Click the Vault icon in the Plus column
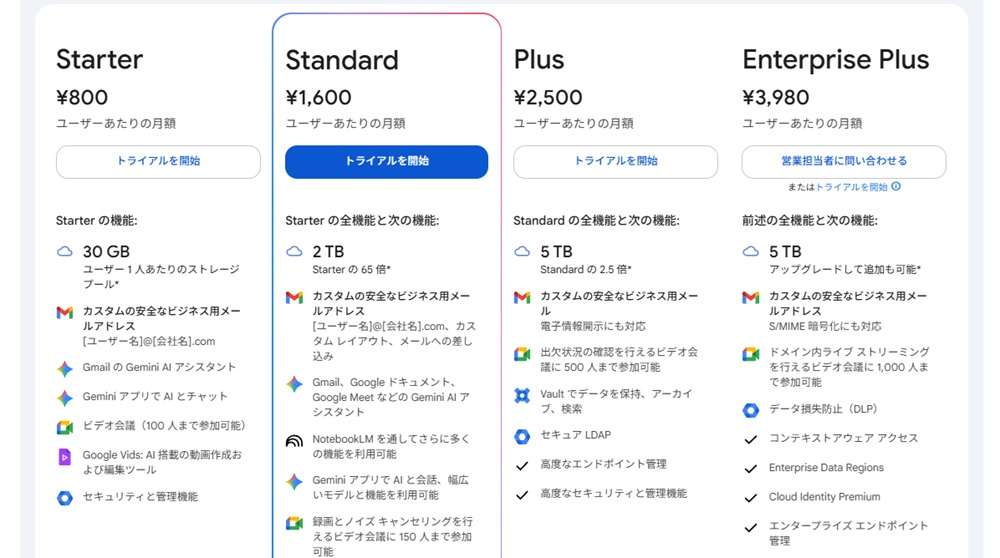 pyautogui.click(x=522, y=395)
